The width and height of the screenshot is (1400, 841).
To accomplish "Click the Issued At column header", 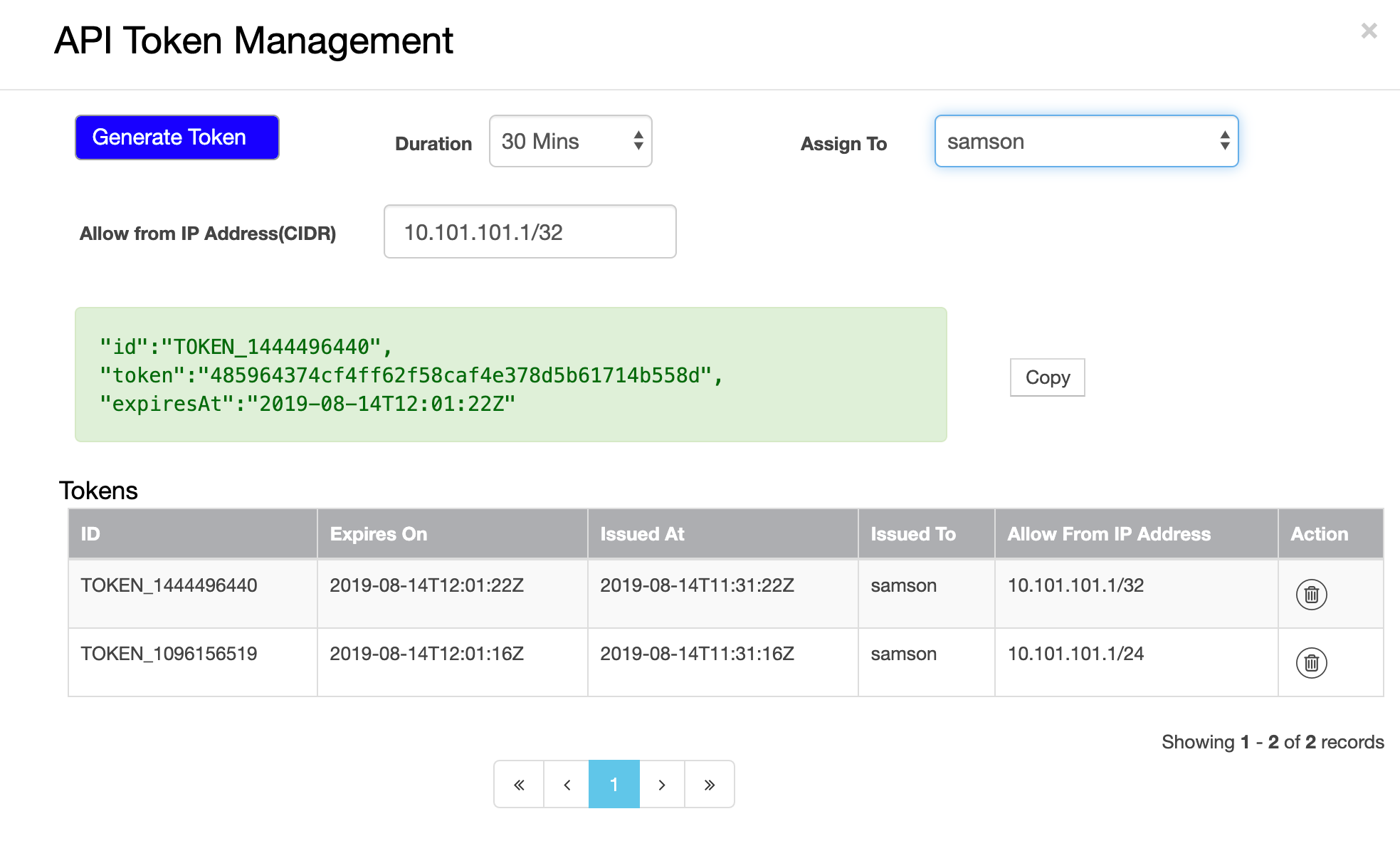I will 723,533.
